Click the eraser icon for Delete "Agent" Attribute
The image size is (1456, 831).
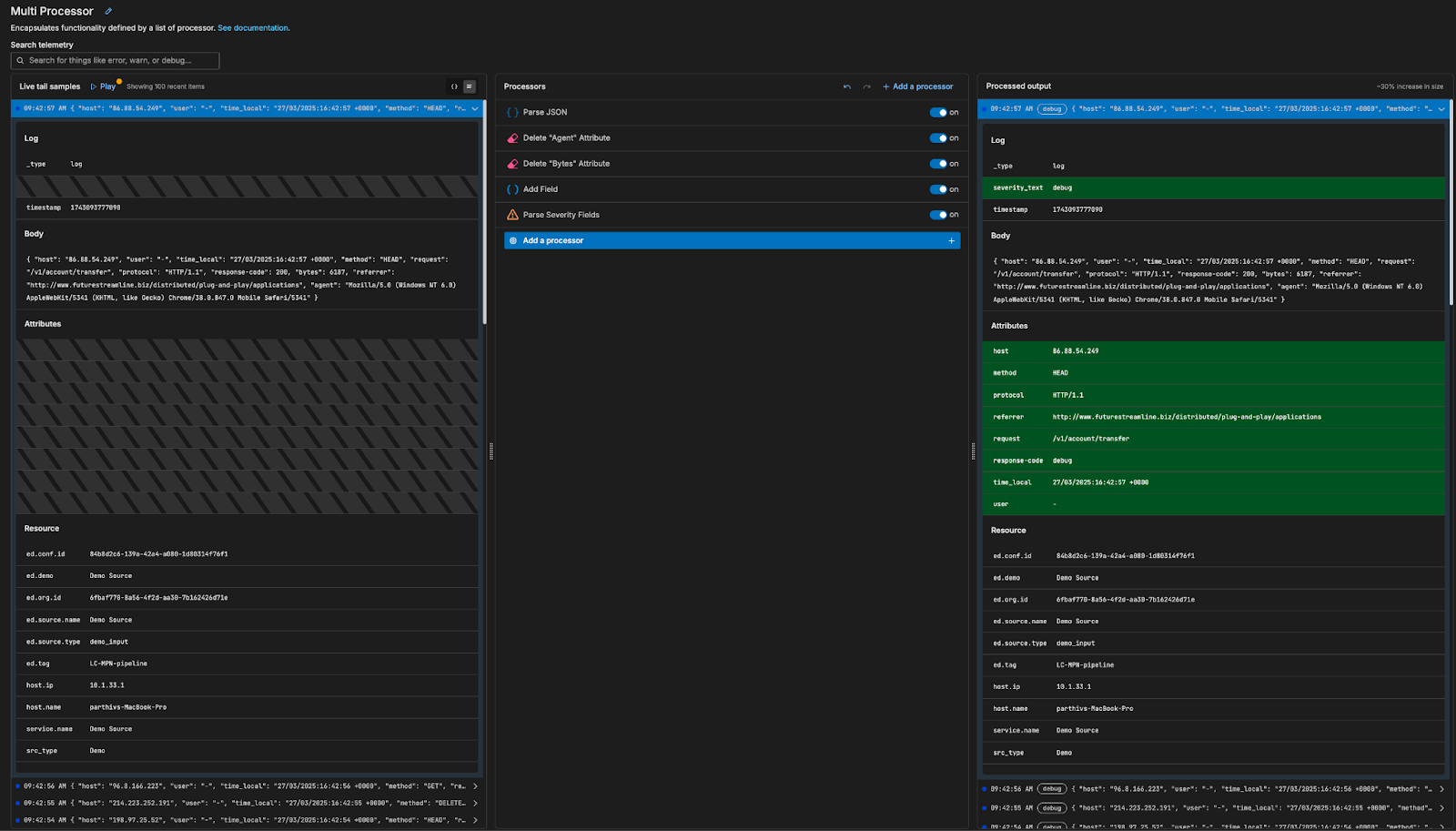click(x=512, y=138)
